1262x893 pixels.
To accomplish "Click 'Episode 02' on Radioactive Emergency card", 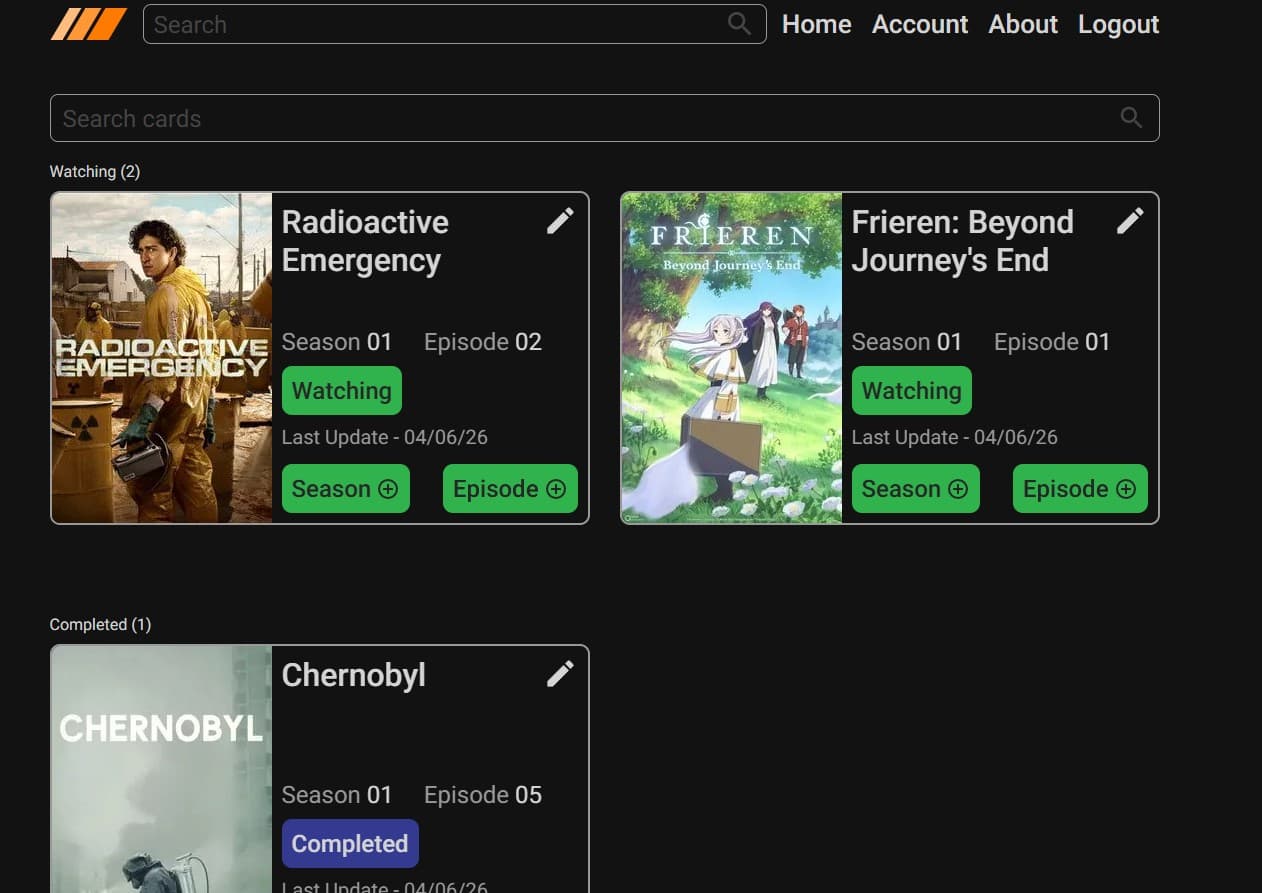I will point(483,342).
